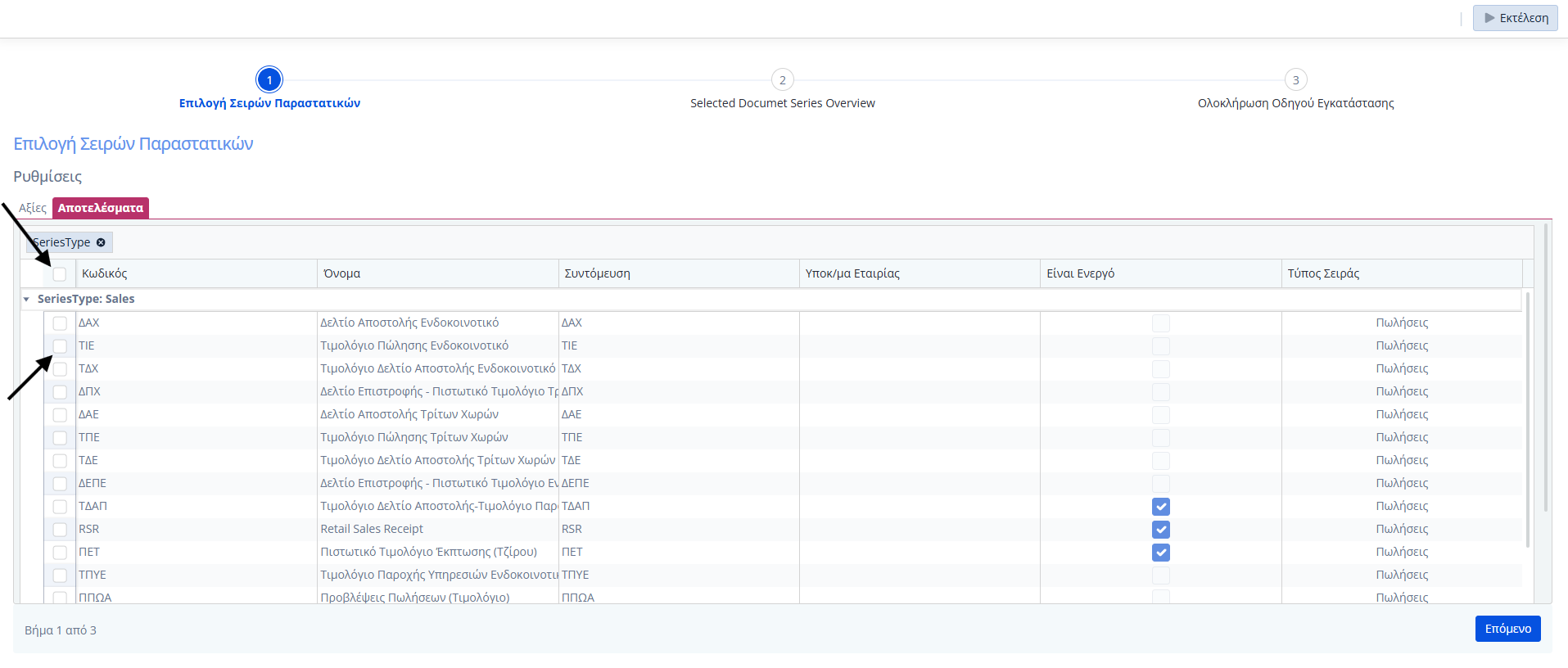The image size is (1568, 668).
Task: Click step 3 wizard circle
Action: 1295,80
